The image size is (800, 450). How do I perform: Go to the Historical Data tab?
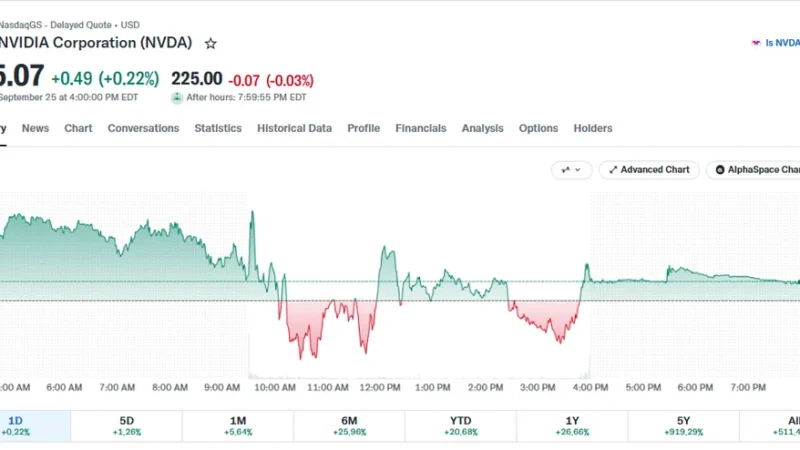[x=294, y=129]
